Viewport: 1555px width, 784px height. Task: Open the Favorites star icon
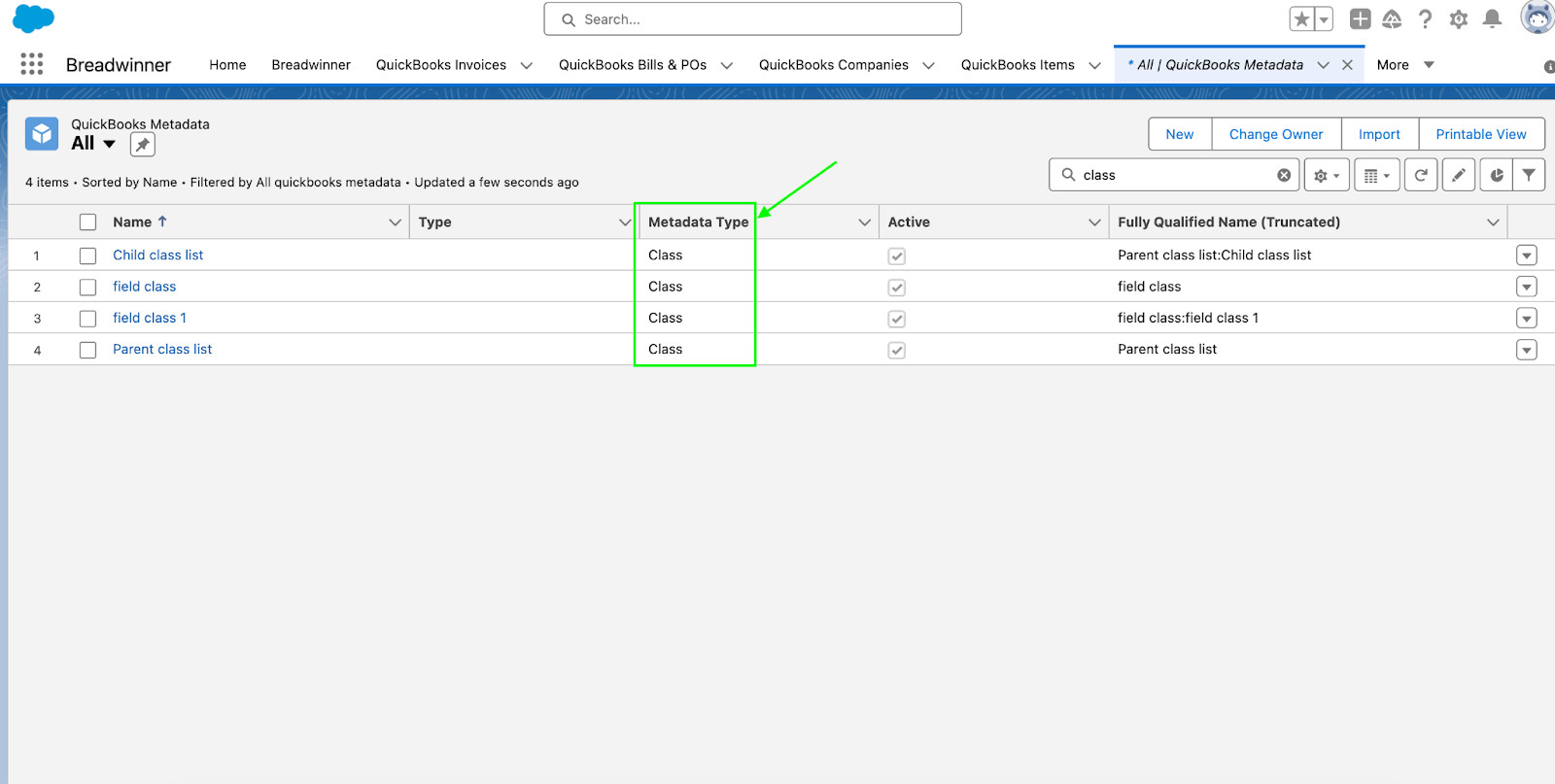click(1301, 19)
